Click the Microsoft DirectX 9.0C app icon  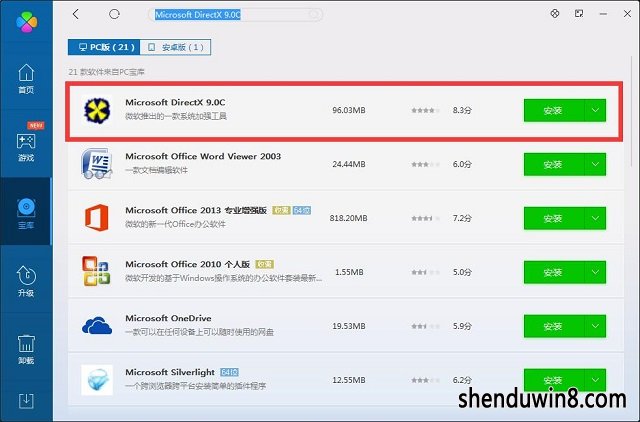coord(97,110)
